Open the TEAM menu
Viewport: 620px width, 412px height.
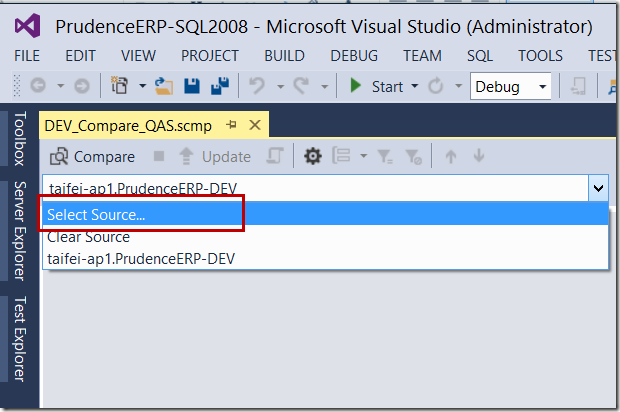point(422,56)
